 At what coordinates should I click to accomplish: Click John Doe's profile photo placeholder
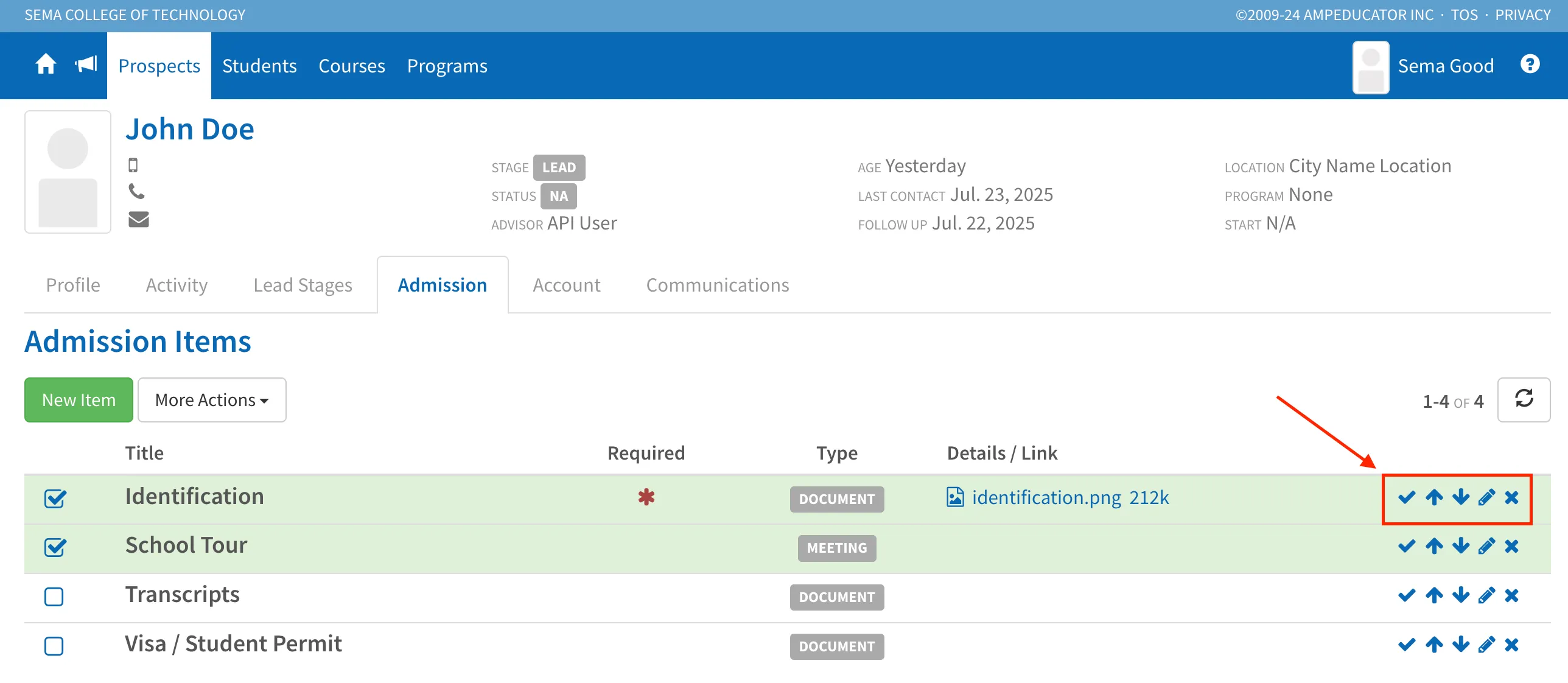click(68, 172)
